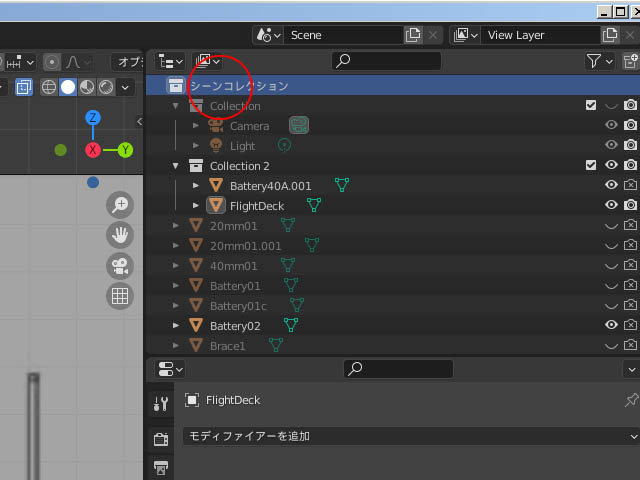640x480 pixels.
Task: Click the Camera data icon
Action: click(299, 125)
